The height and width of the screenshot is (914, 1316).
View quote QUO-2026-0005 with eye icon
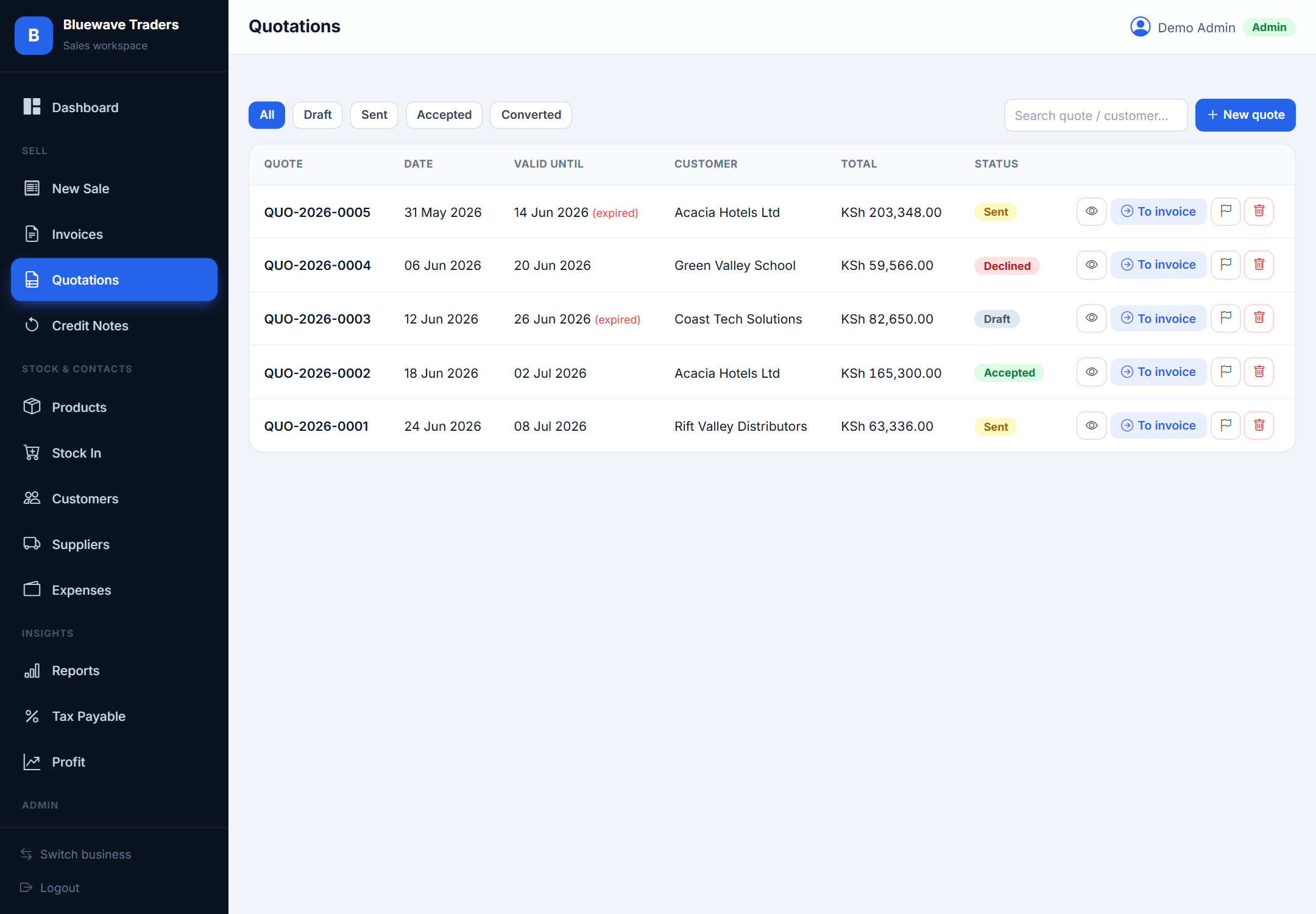(x=1091, y=211)
